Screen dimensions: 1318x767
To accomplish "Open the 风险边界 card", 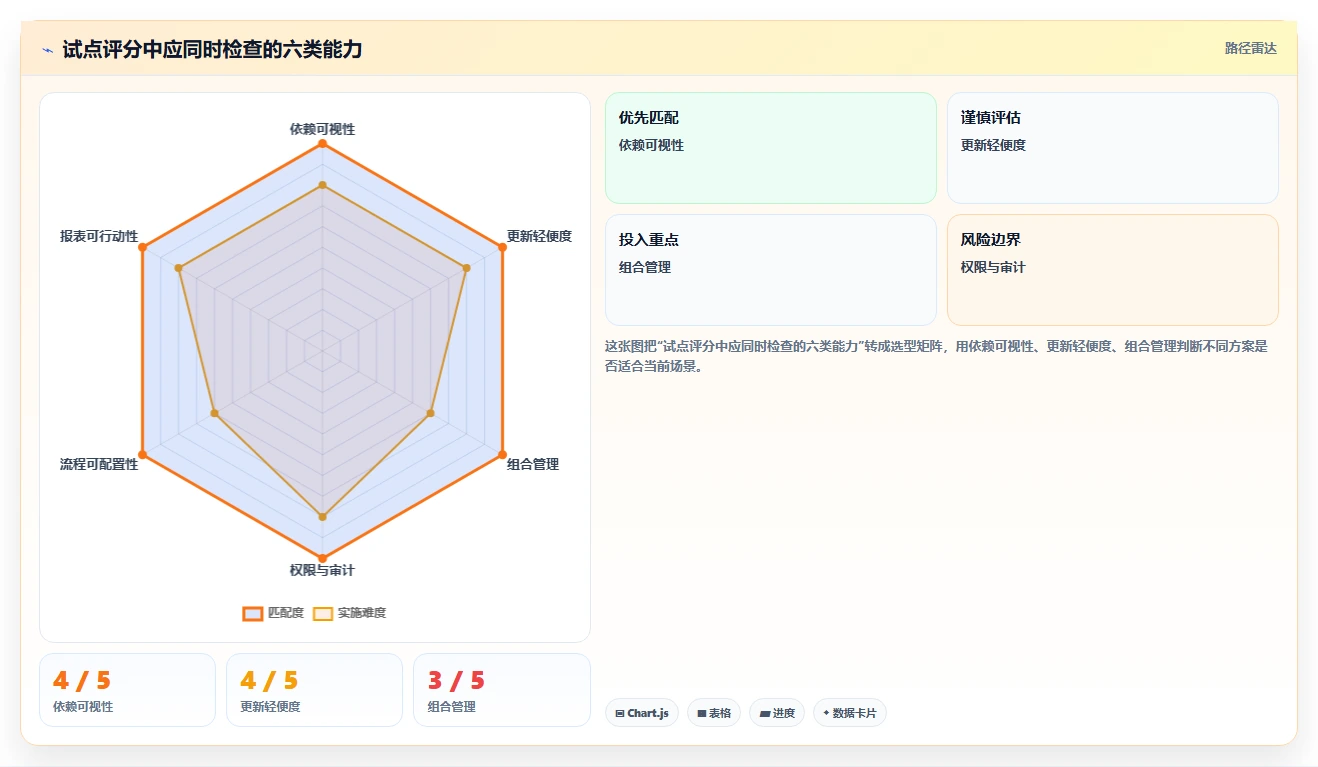I will [x=1113, y=270].
